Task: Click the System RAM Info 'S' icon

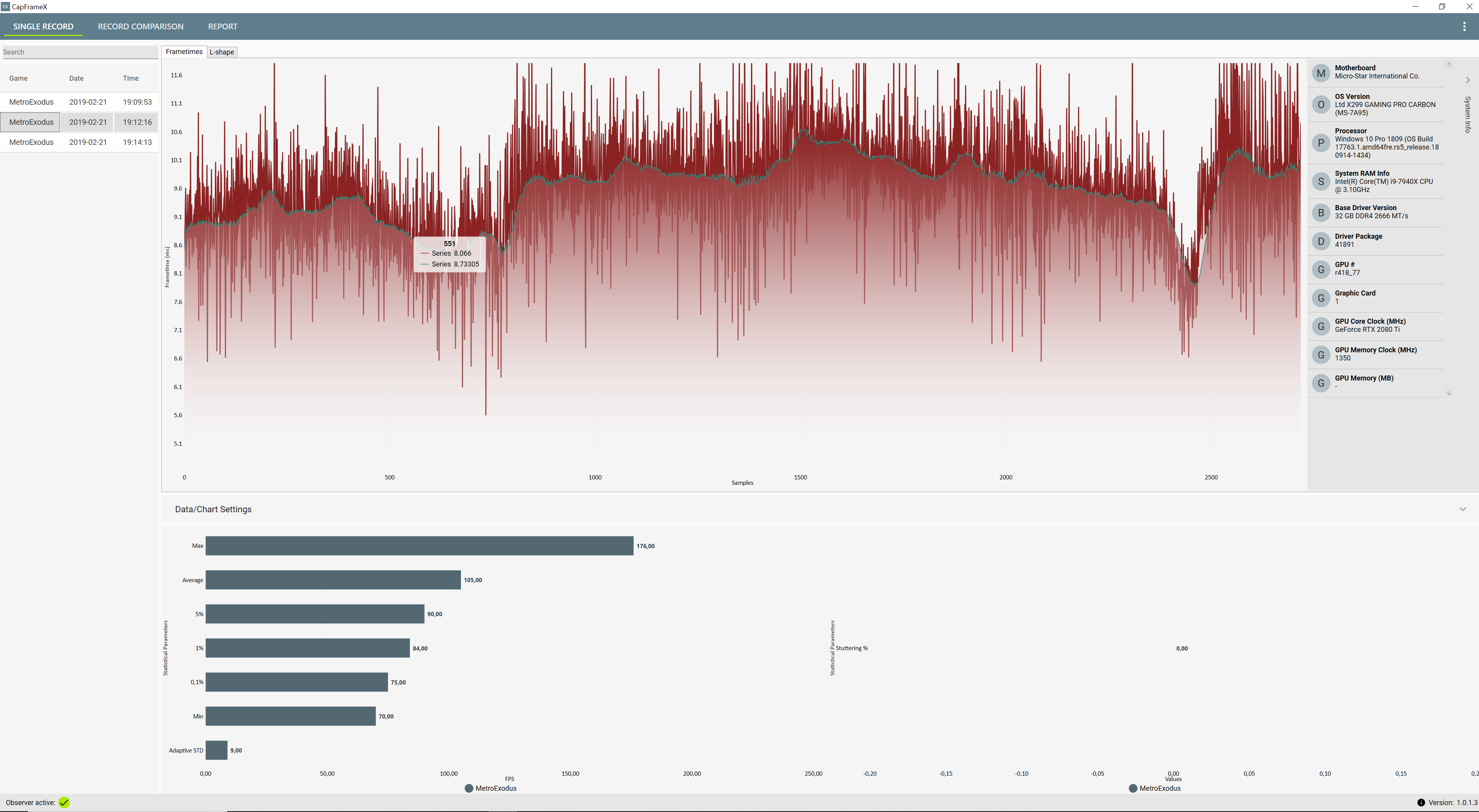Action: click(1321, 181)
